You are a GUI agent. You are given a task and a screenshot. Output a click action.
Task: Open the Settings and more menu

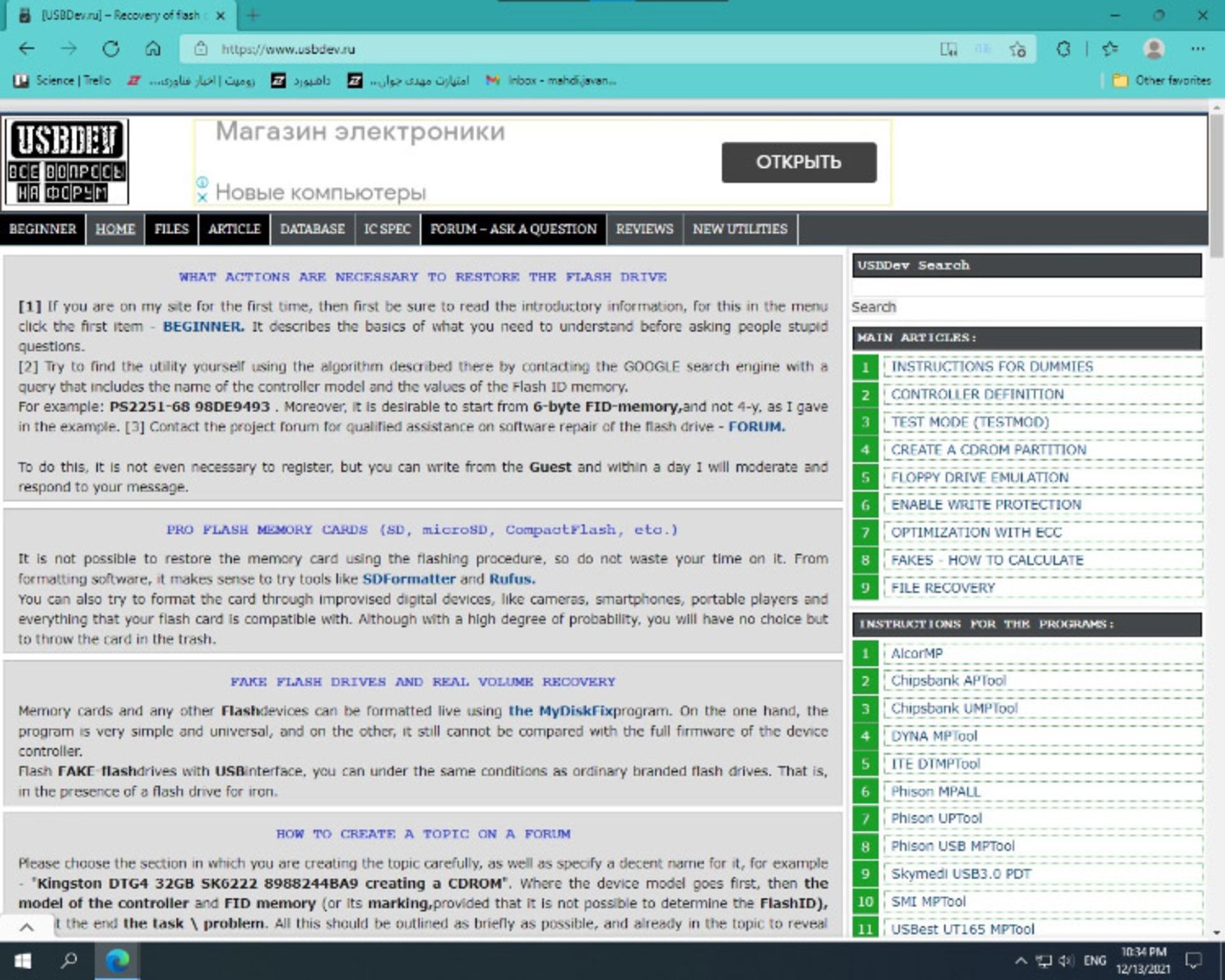tap(1196, 48)
